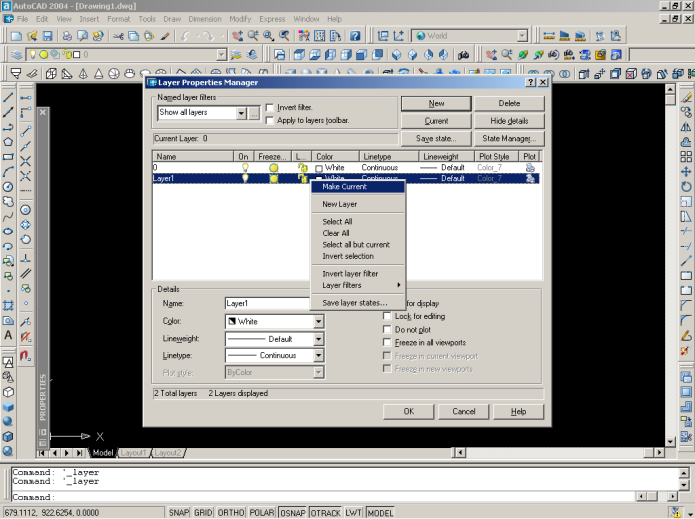Toggle the lock icon for layer 0
This screenshot has width=695, height=519.
(302, 168)
